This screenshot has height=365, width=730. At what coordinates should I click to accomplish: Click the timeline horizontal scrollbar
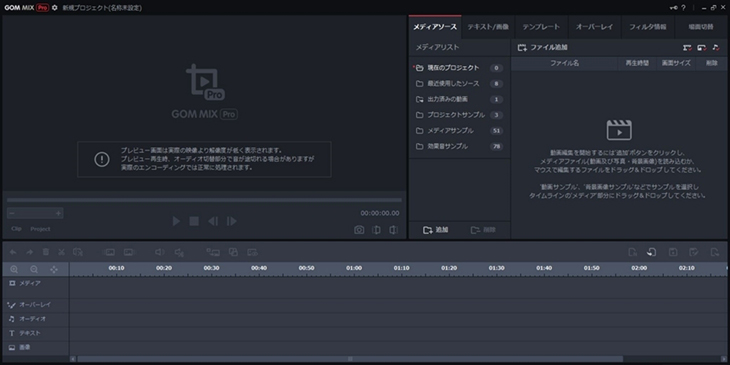350,359
